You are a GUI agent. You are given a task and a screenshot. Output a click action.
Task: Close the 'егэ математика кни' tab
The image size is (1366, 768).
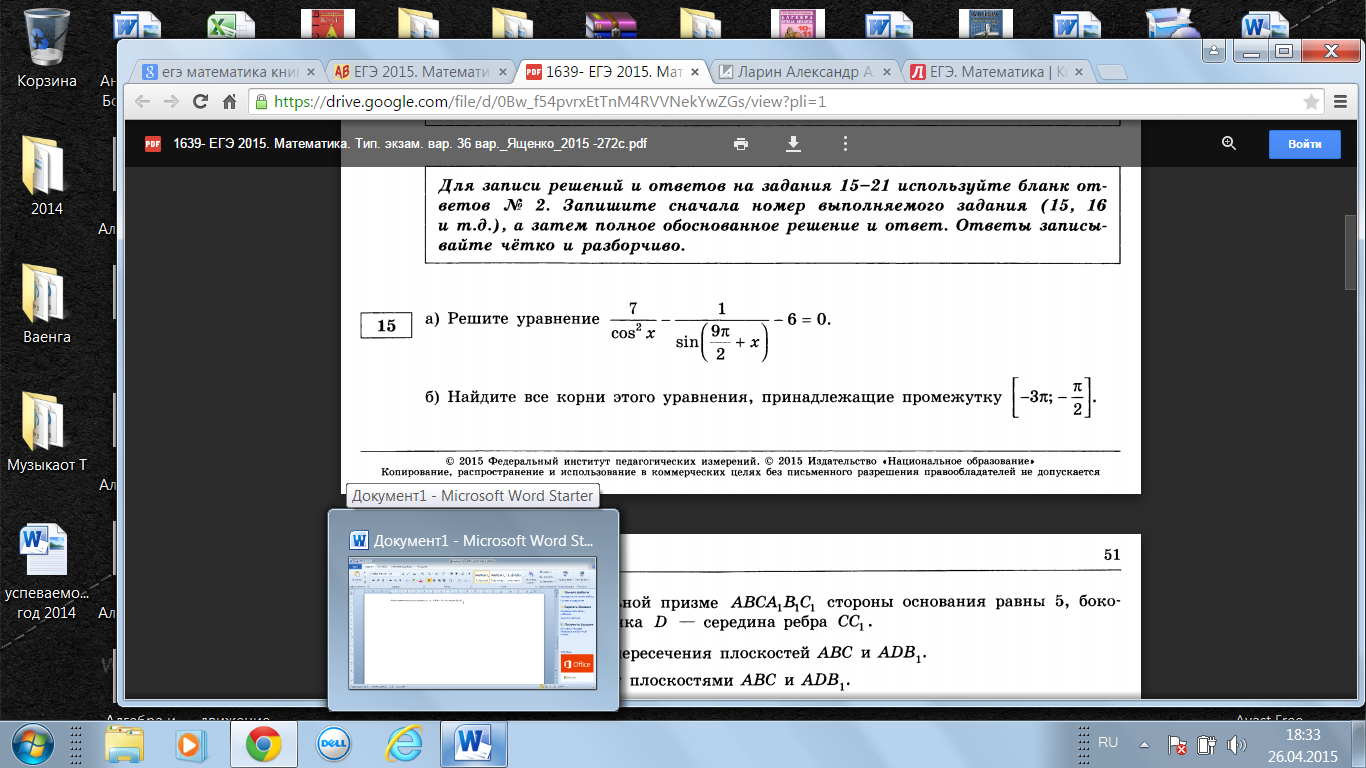pyautogui.click(x=311, y=72)
